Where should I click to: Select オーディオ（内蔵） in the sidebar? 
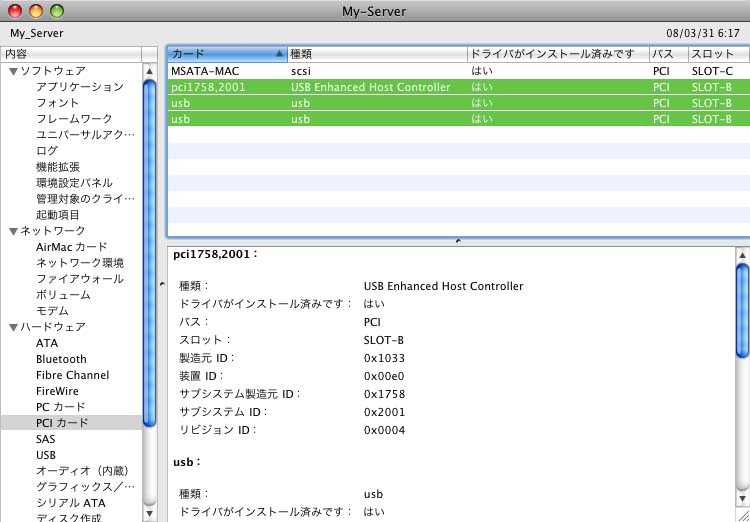[83, 471]
